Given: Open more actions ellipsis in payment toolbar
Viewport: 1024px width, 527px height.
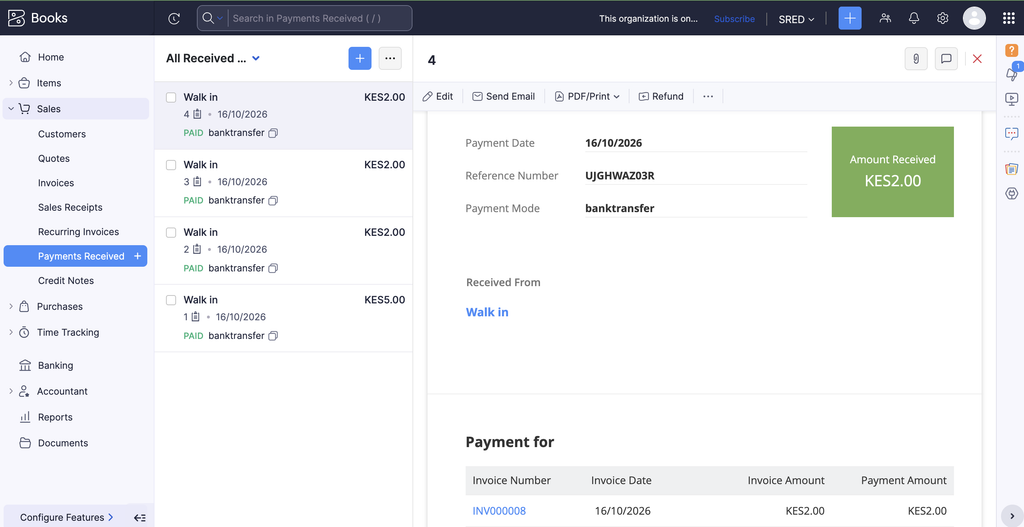Looking at the screenshot, I should pos(708,97).
